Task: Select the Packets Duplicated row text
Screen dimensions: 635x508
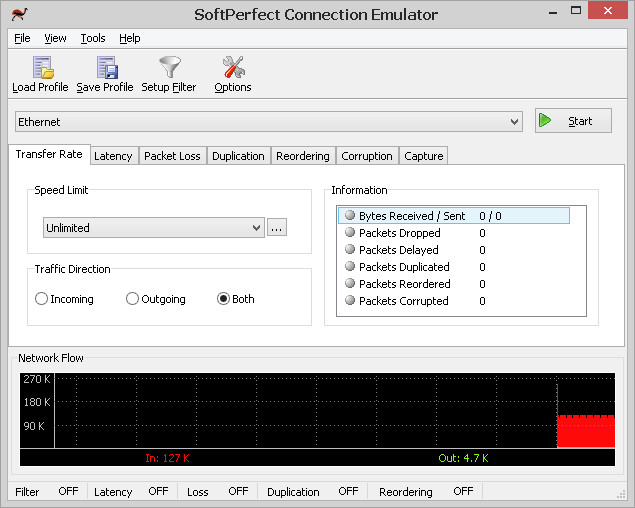Action: coord(404,267)
